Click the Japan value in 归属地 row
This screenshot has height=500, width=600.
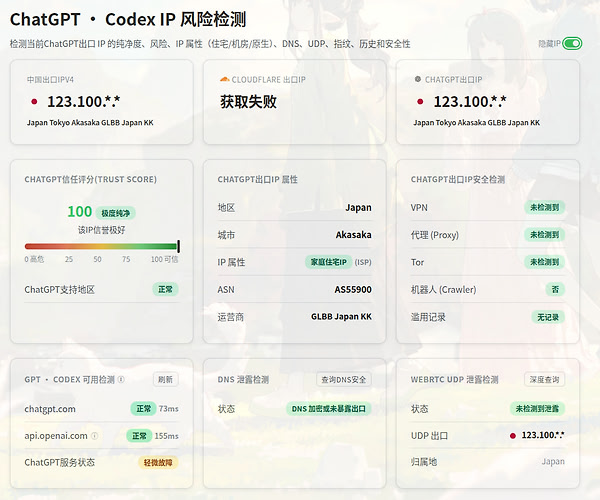coord(553,462)
